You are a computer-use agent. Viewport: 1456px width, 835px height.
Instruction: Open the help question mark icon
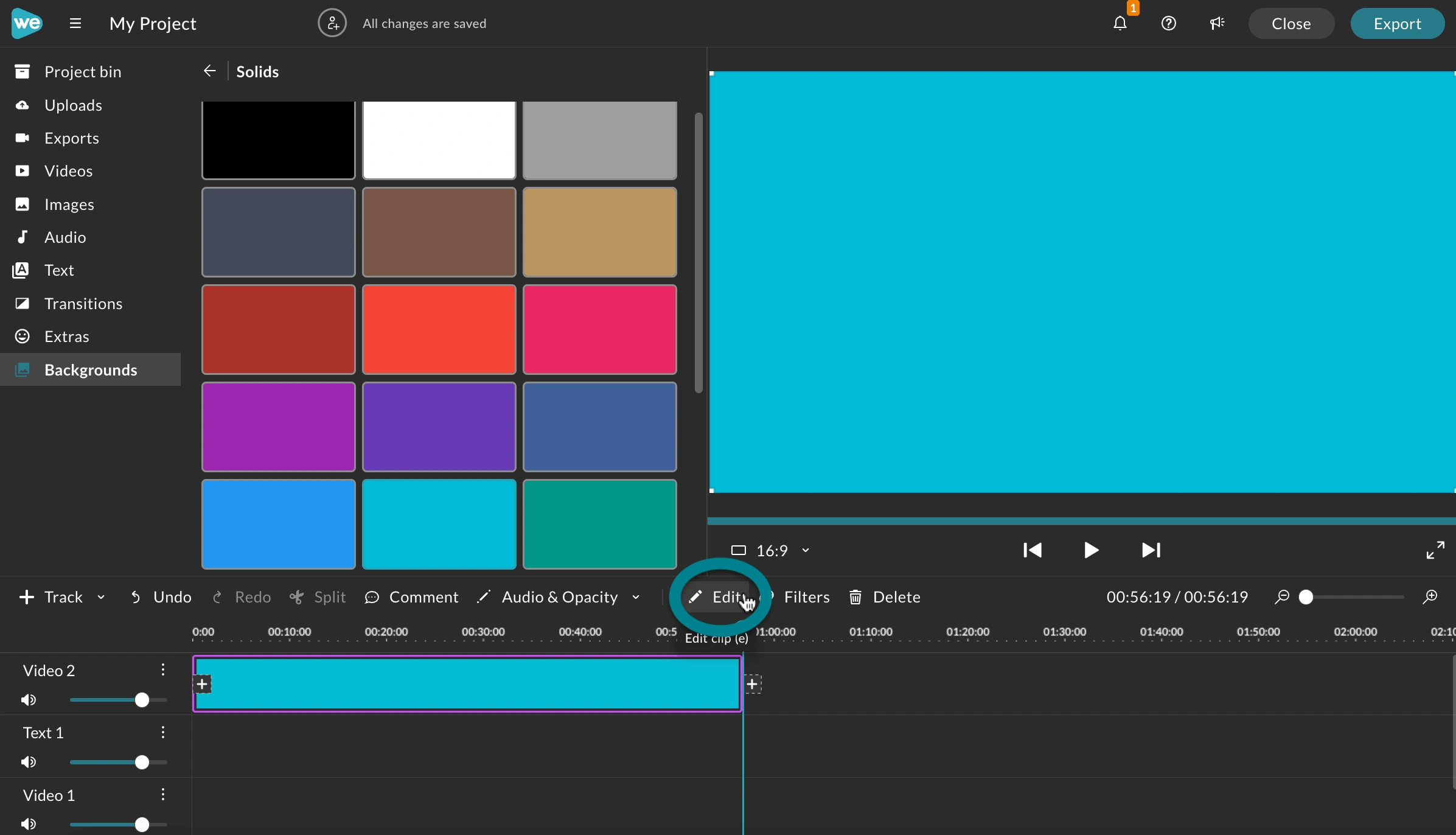tap(1168, 23)
